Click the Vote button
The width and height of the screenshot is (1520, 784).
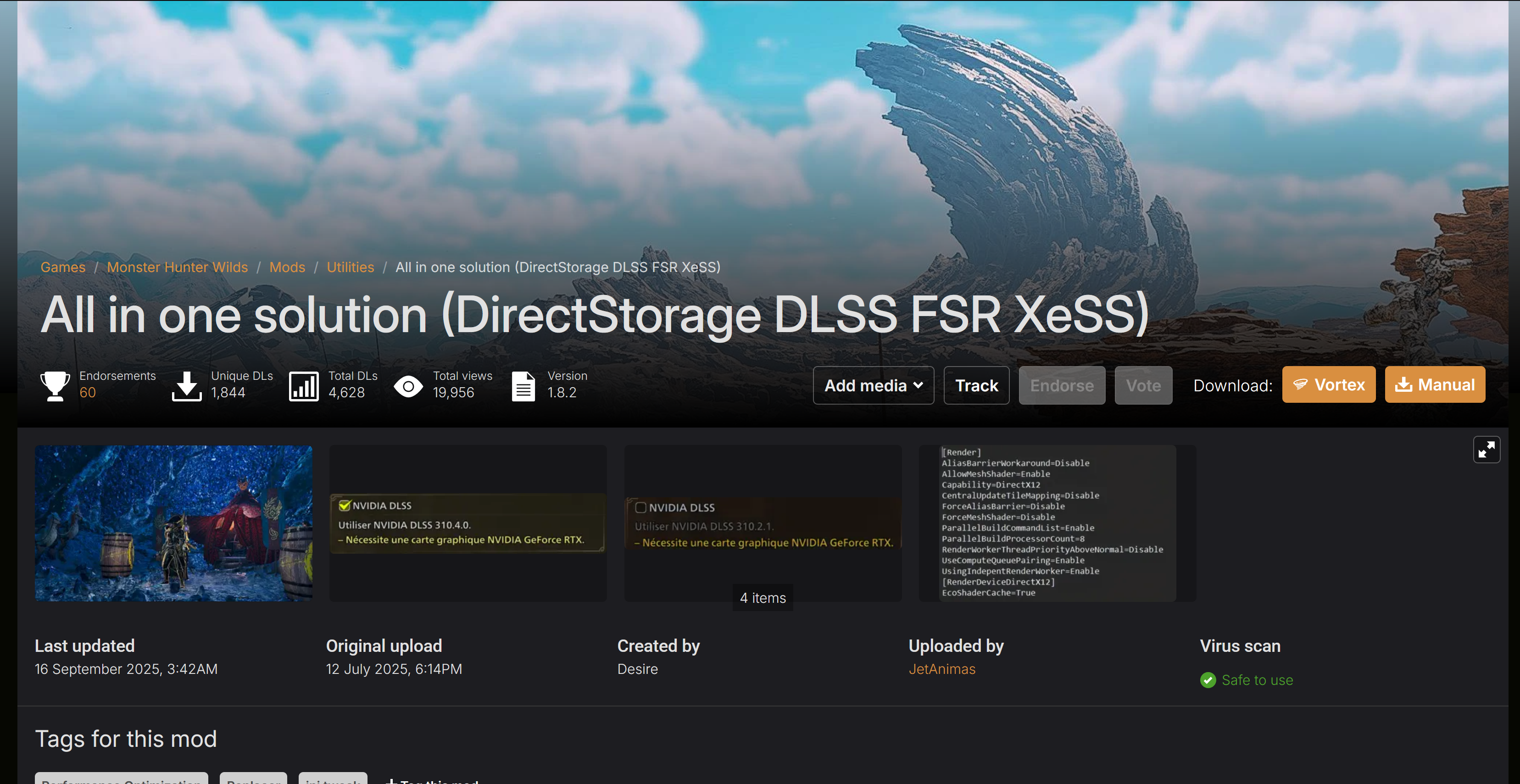coord(1143,385)
